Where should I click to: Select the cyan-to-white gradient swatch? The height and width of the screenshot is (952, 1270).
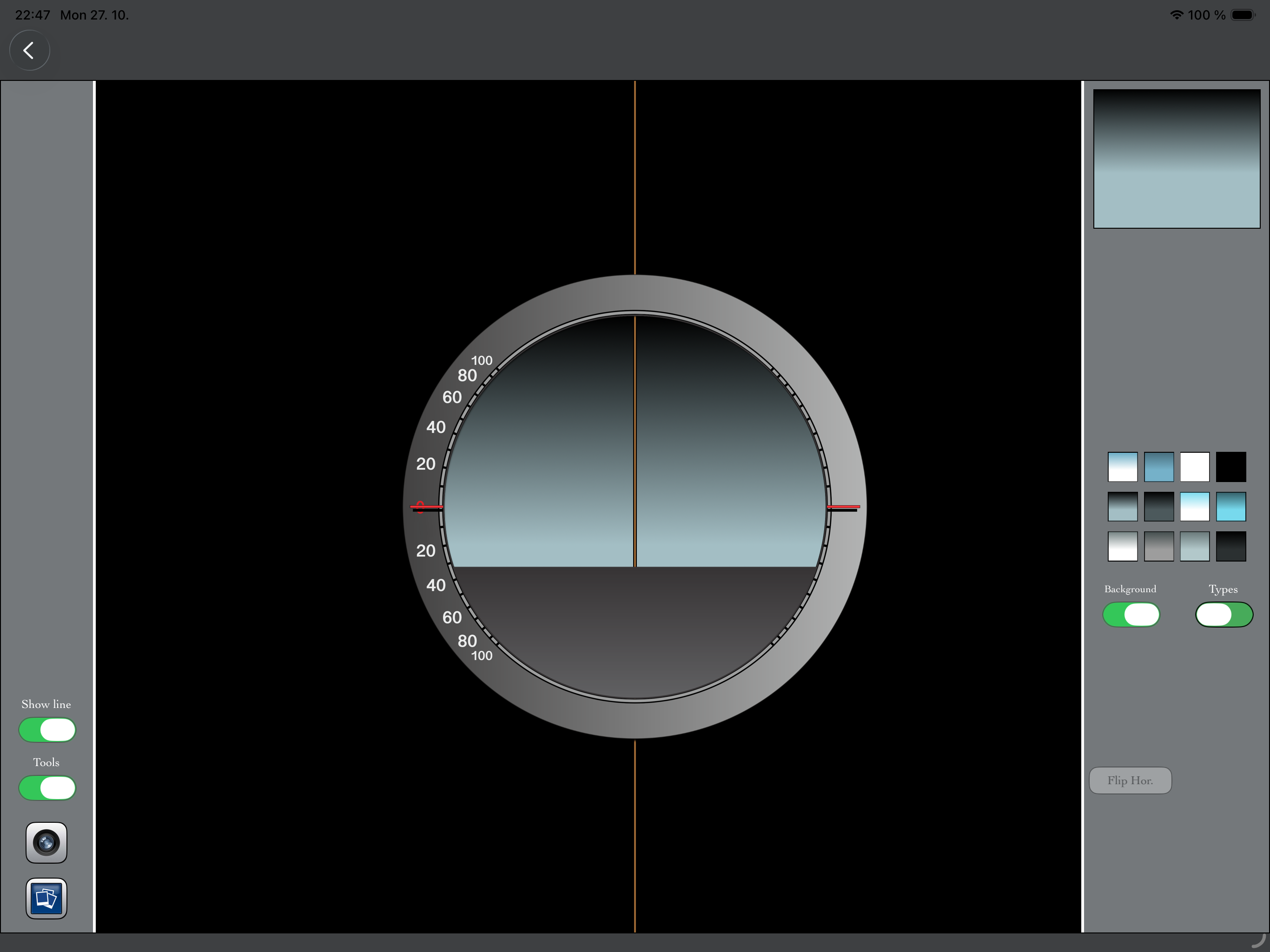pos(1195,506)
